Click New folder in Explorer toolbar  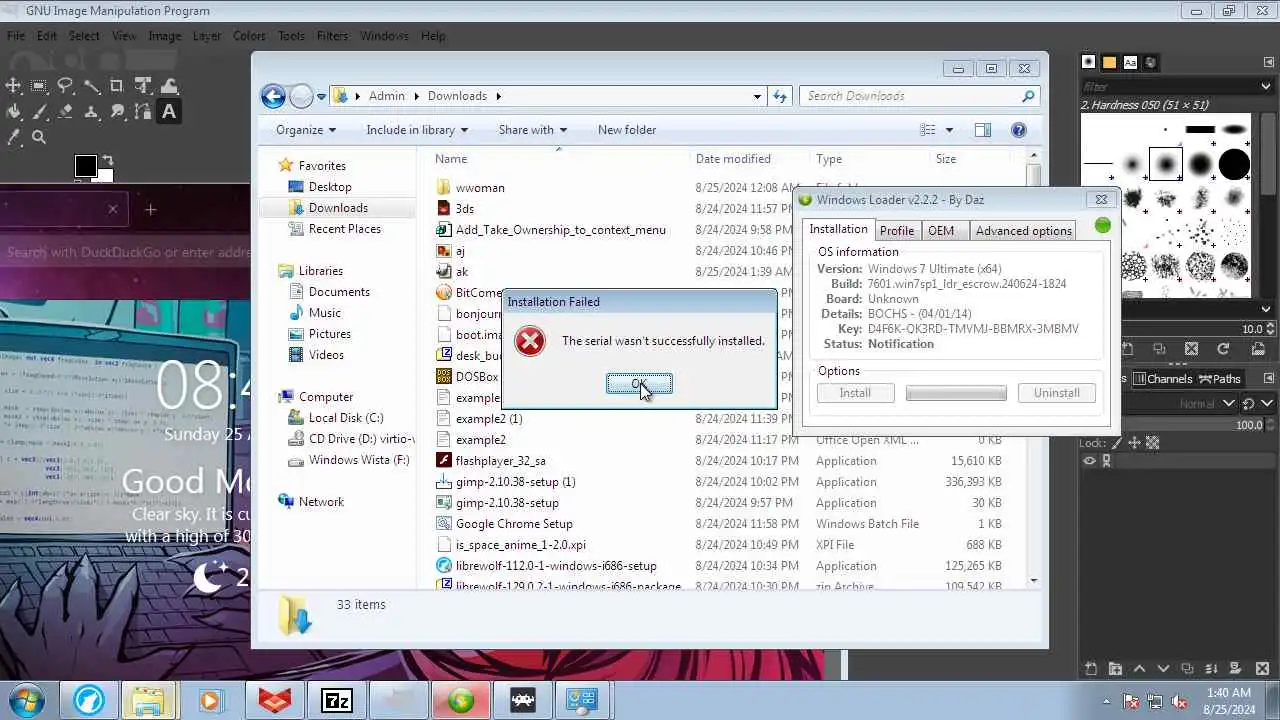coord(627,130)
